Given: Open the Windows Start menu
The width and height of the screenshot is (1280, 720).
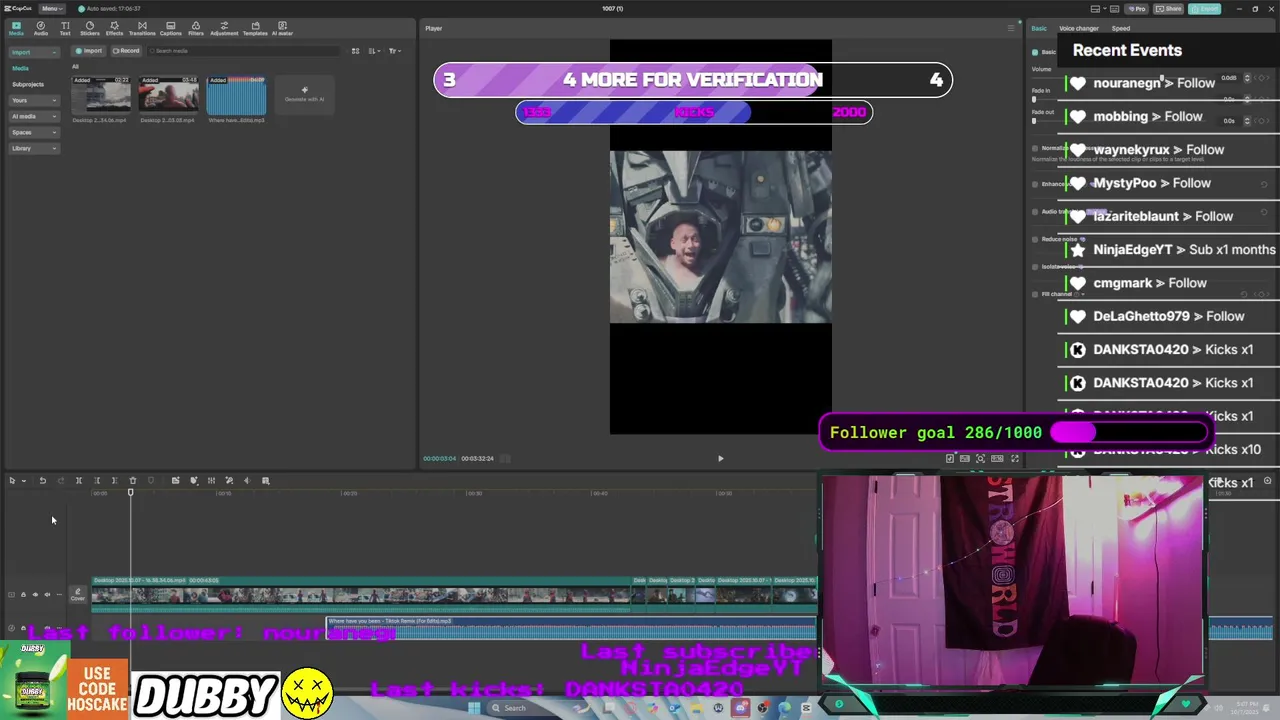Looking at the screenshot, I should point(474,708).
